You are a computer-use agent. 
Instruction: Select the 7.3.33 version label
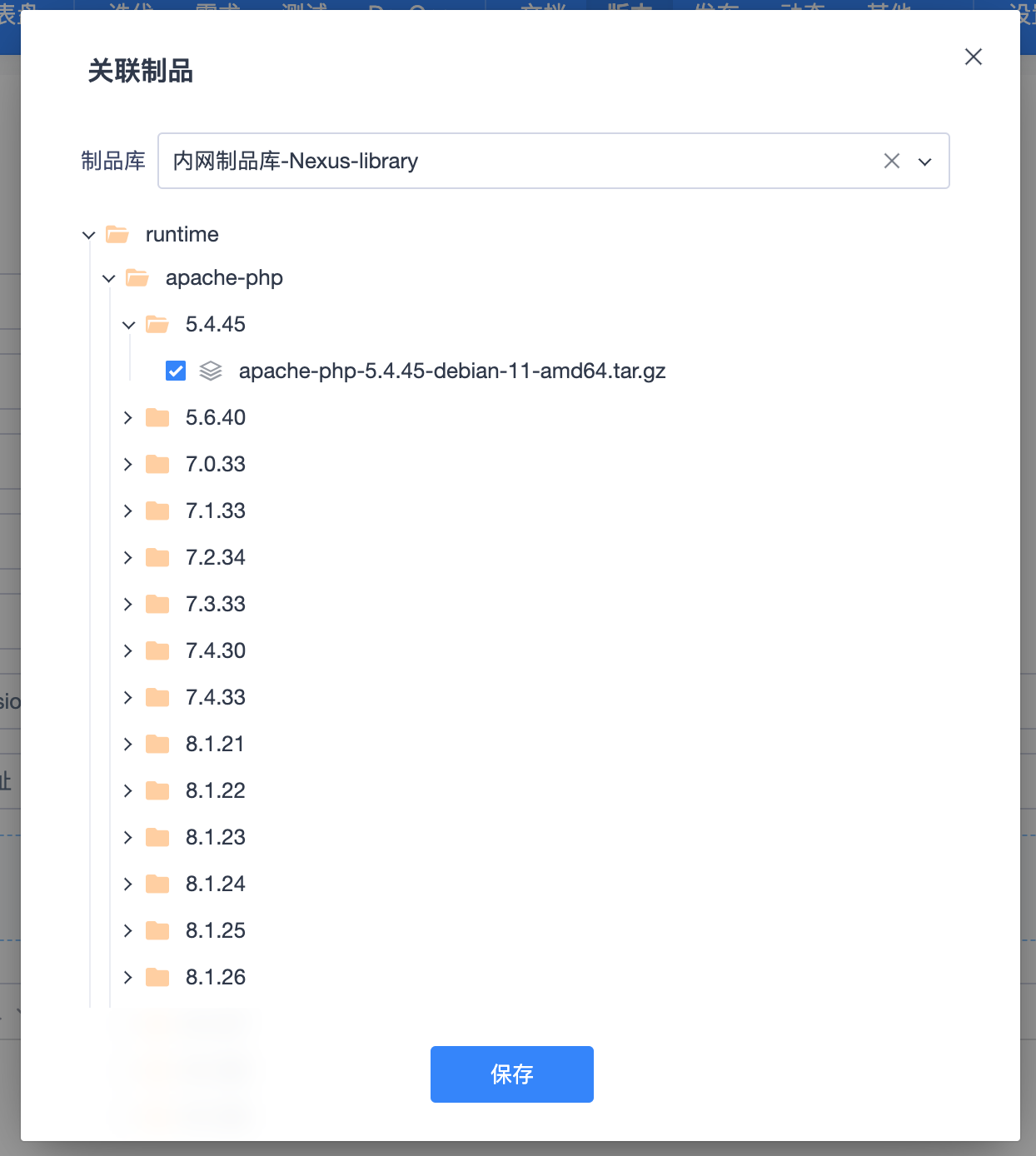[x=216, y=604]
